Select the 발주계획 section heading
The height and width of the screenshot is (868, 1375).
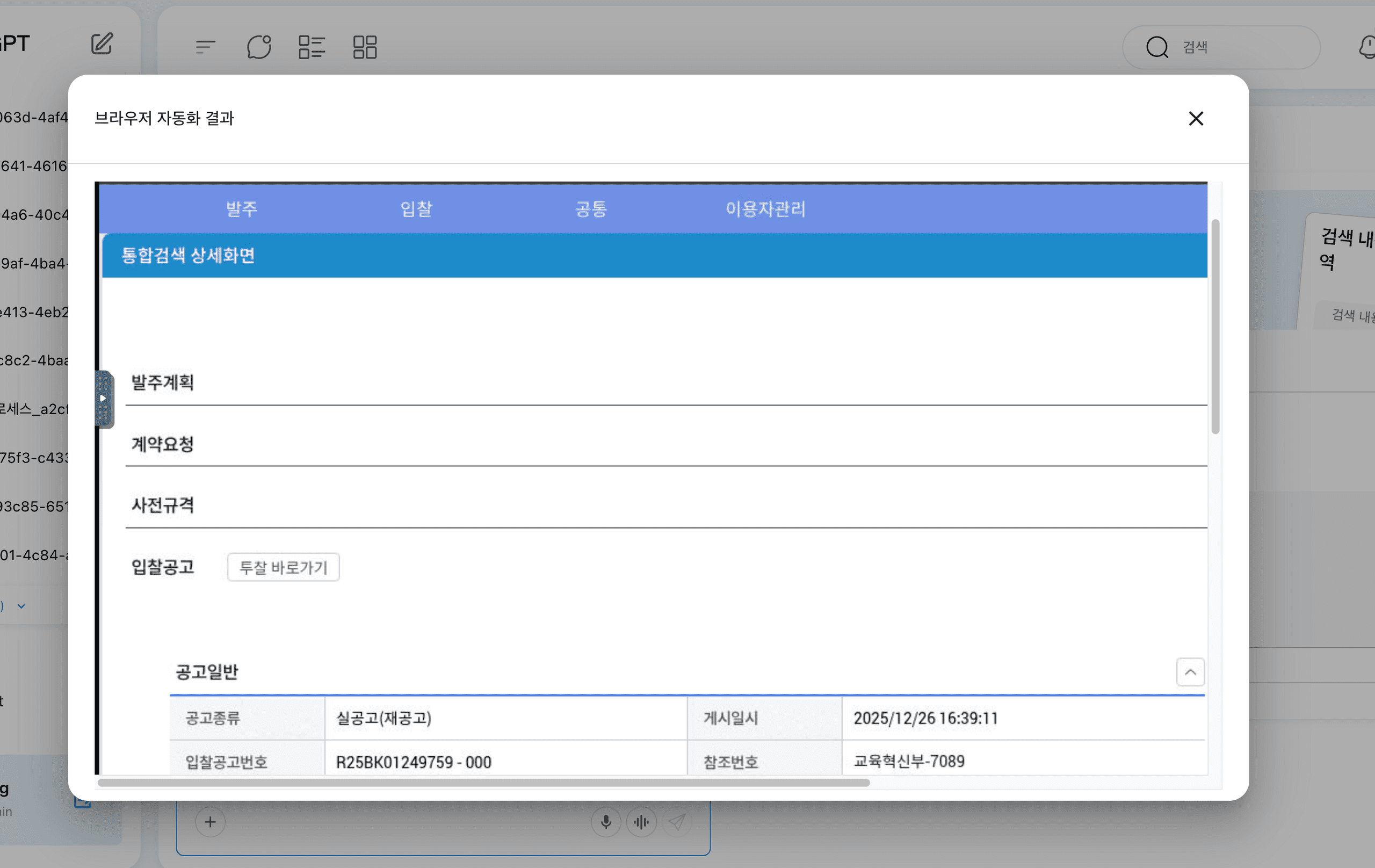(x=163, y=382)
